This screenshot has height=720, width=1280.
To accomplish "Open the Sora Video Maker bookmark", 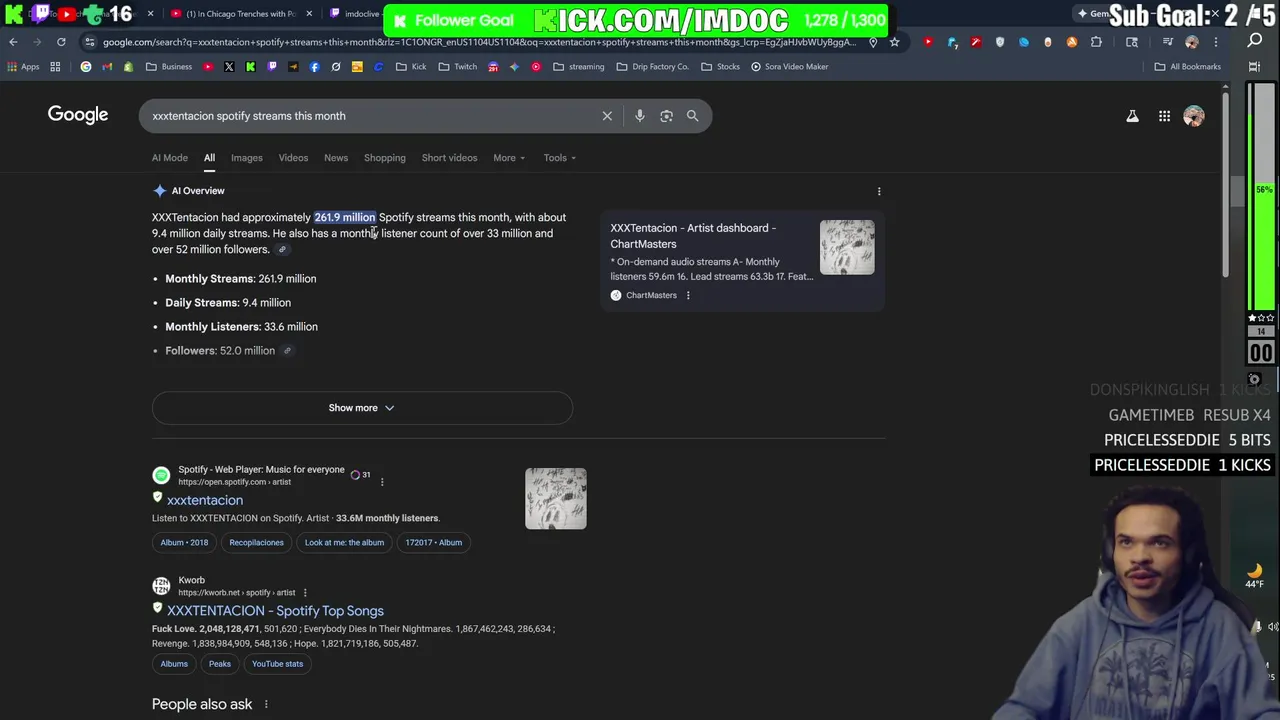I will click(790, 67).
